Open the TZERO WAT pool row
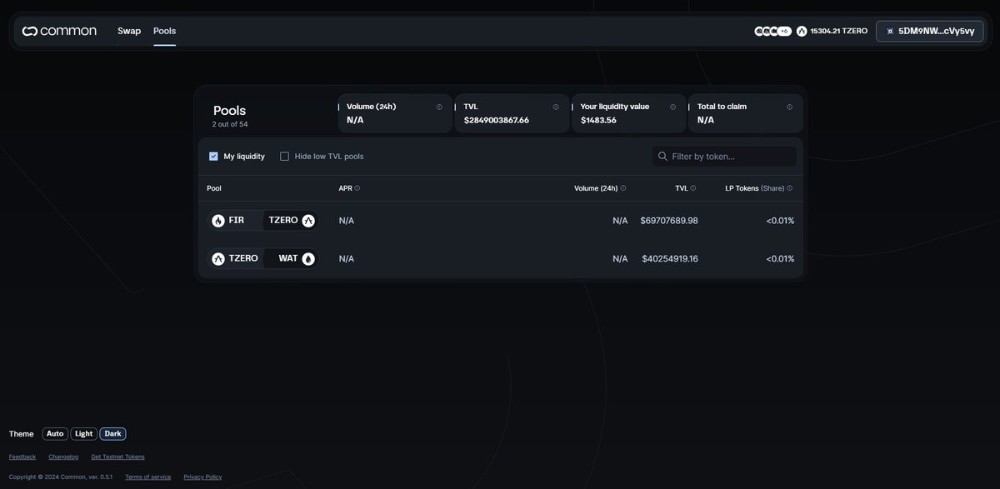Image resolution: width=1000 pixels, height=489 pixels. pos(501,259)
